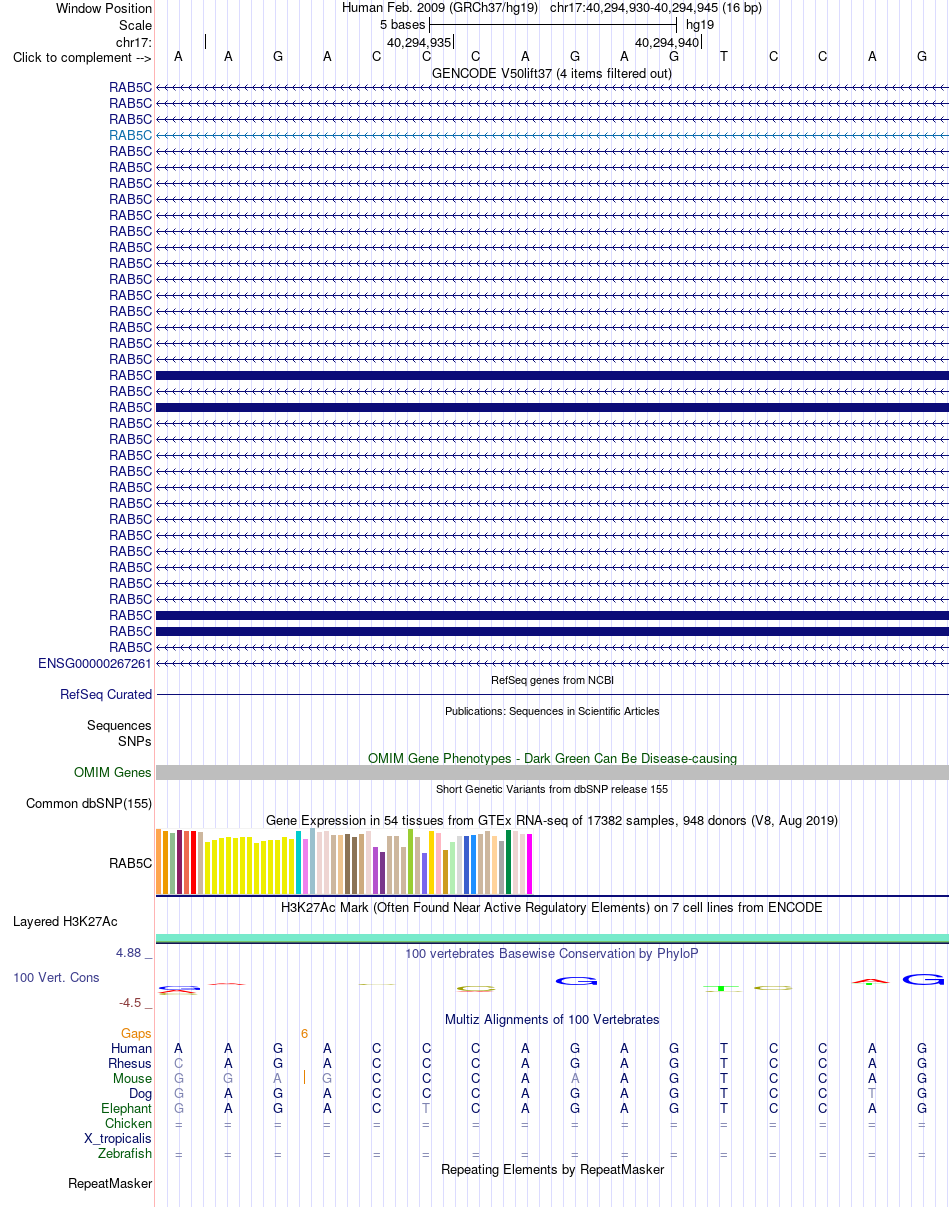
Task: Click the 40,294,935 coordinate marker
Action: [419, 43]
